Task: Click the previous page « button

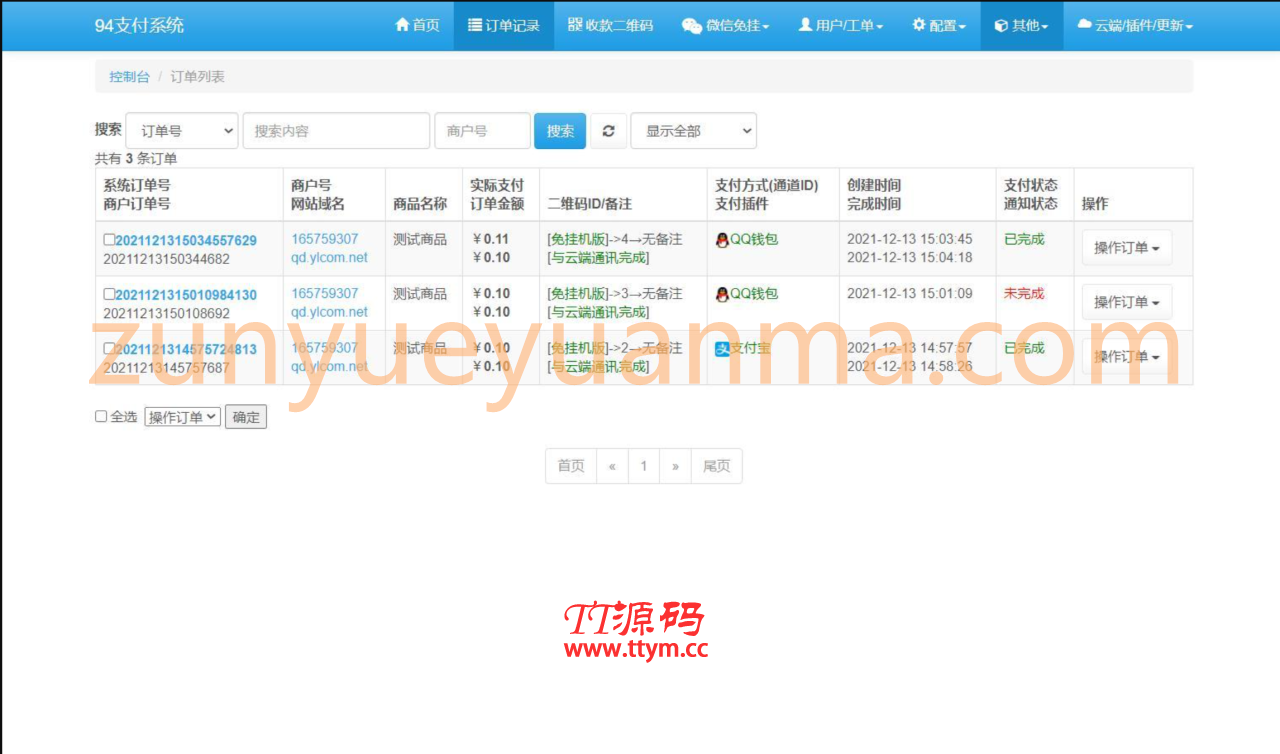Action: 612,466
